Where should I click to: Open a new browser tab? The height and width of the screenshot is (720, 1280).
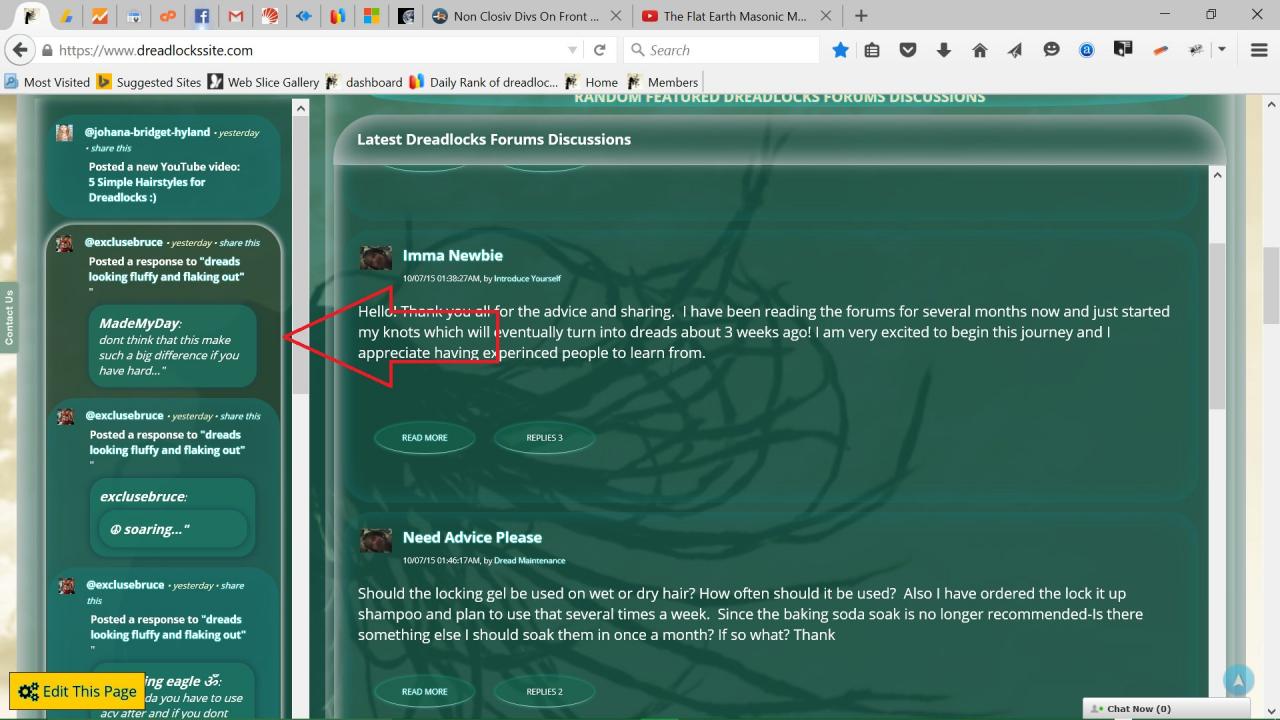click(x=861, y=16)
